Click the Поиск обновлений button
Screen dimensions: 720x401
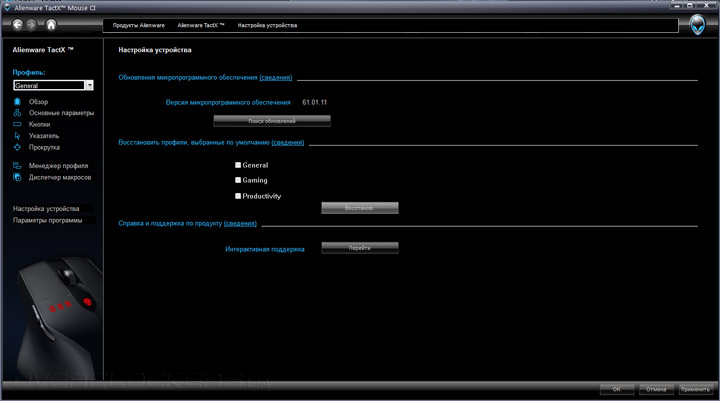pos(272,121)
